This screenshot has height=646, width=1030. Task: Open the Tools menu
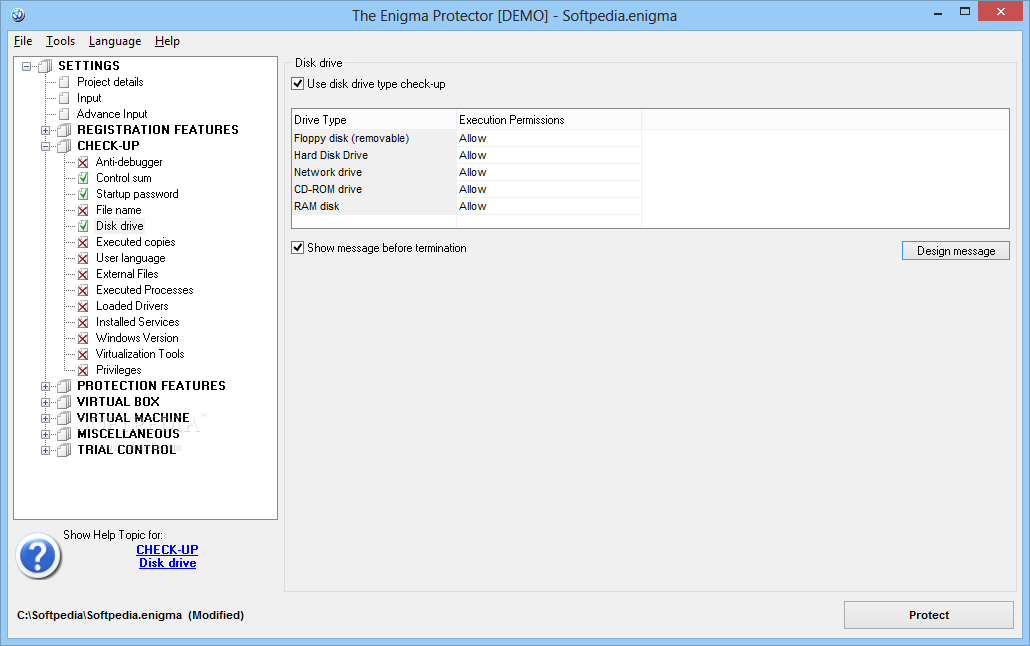[x=60, y=41]
